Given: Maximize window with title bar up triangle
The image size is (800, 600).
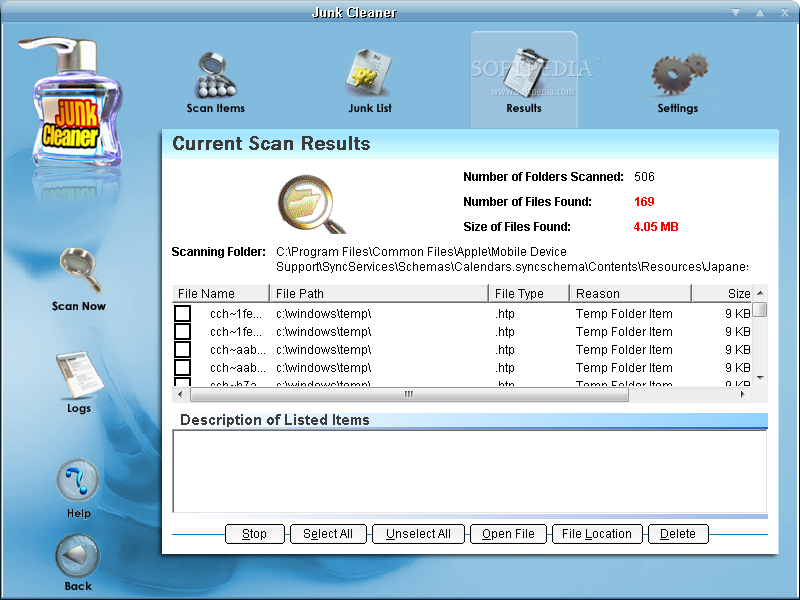Looking at the screenshot, I should coord(760,12).
